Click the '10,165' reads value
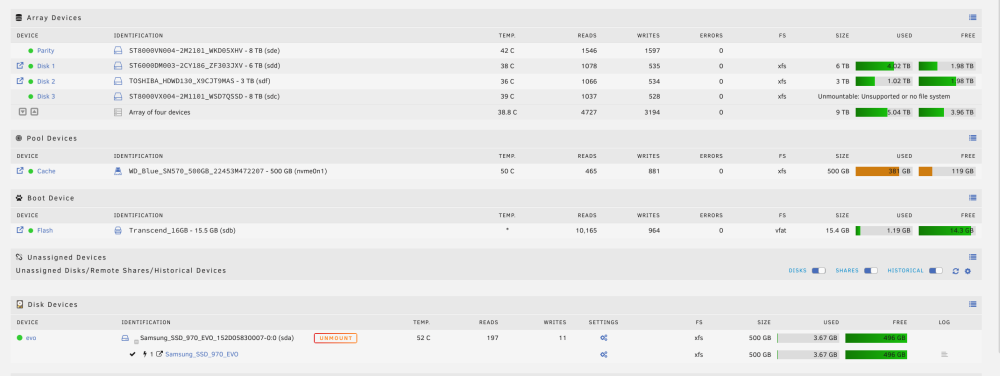 pyautogui.click(x=585, y=230)
